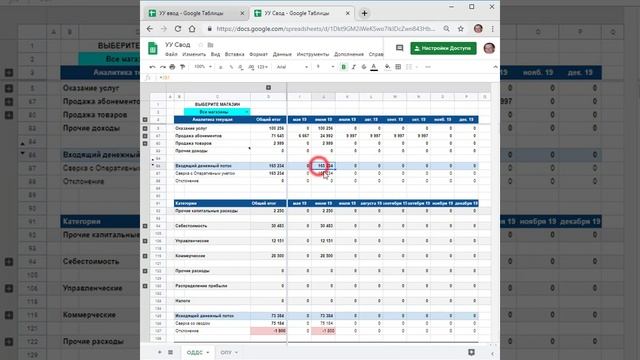Expand the Коммерческие row group
This screenshot has height=360, width=640.
pyautogui.click(x=145, y=256)
